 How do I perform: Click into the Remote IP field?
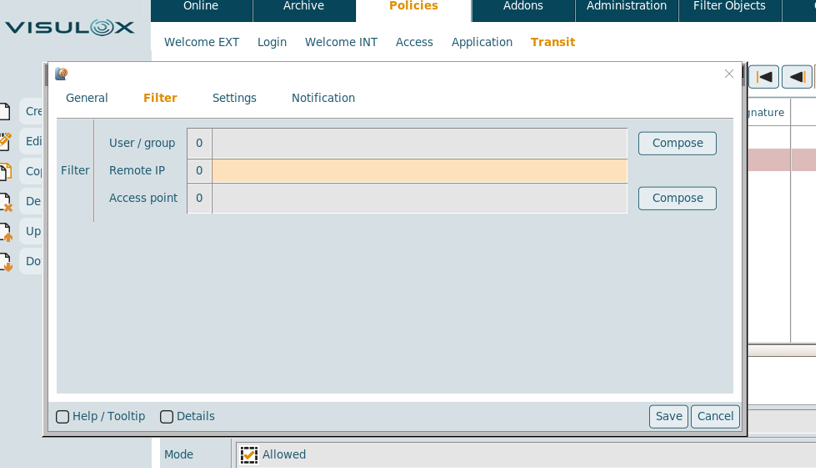419,171
